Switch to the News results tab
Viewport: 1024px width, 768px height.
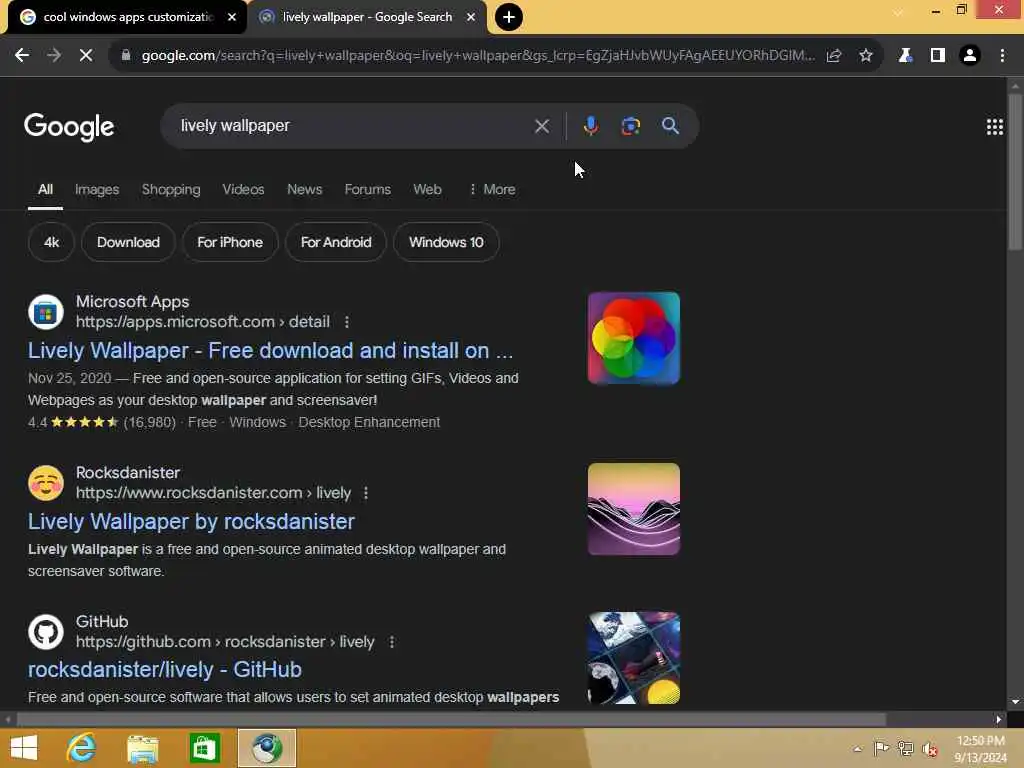(304, 189)
